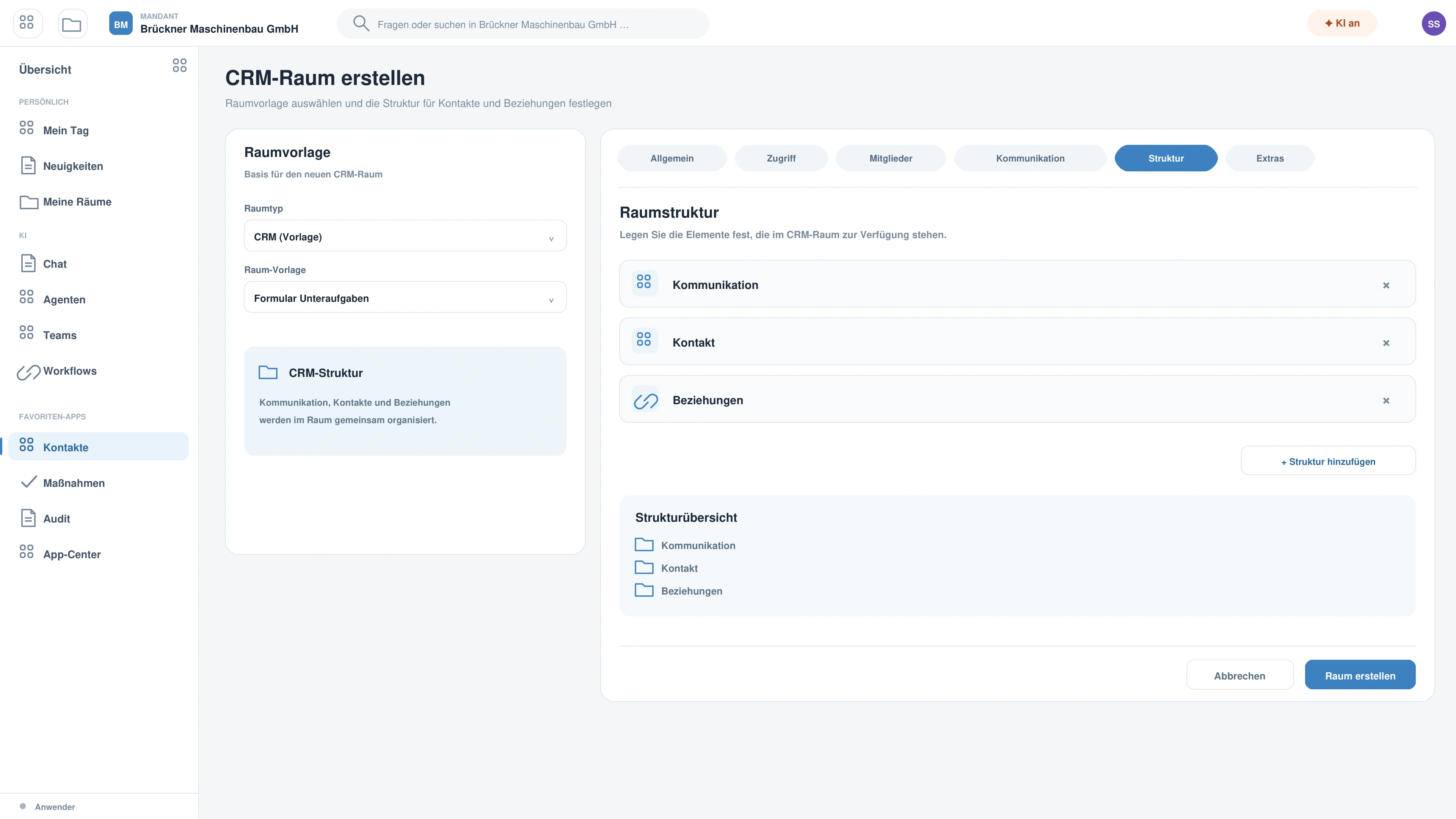Click the Agenten grid icon
The image size is (1456, 819).
pos(27,296)
